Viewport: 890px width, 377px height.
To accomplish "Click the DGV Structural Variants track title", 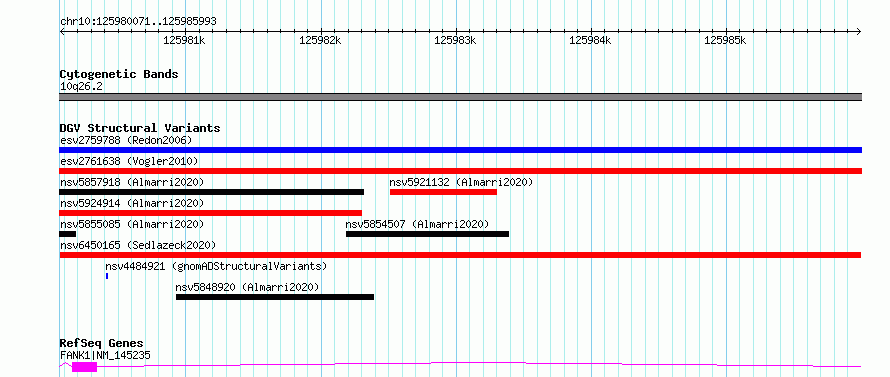I will (140, 128).
